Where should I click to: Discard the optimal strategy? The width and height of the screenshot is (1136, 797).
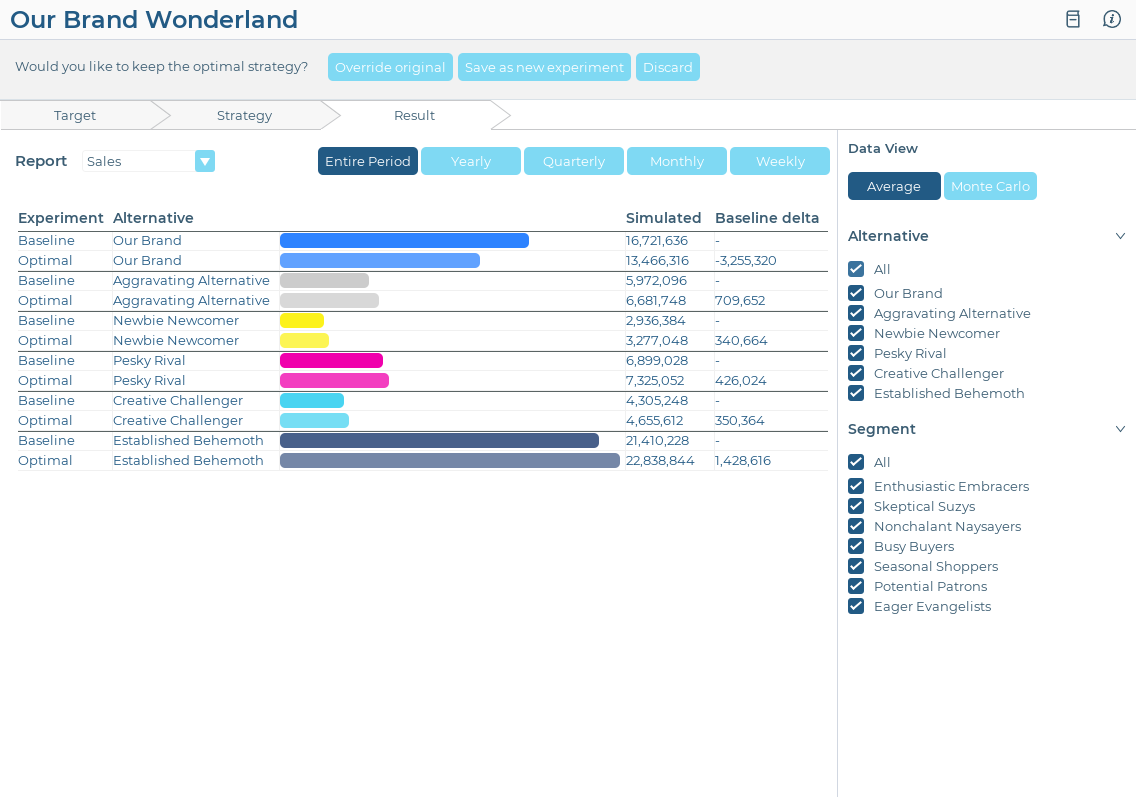(667, 67)
